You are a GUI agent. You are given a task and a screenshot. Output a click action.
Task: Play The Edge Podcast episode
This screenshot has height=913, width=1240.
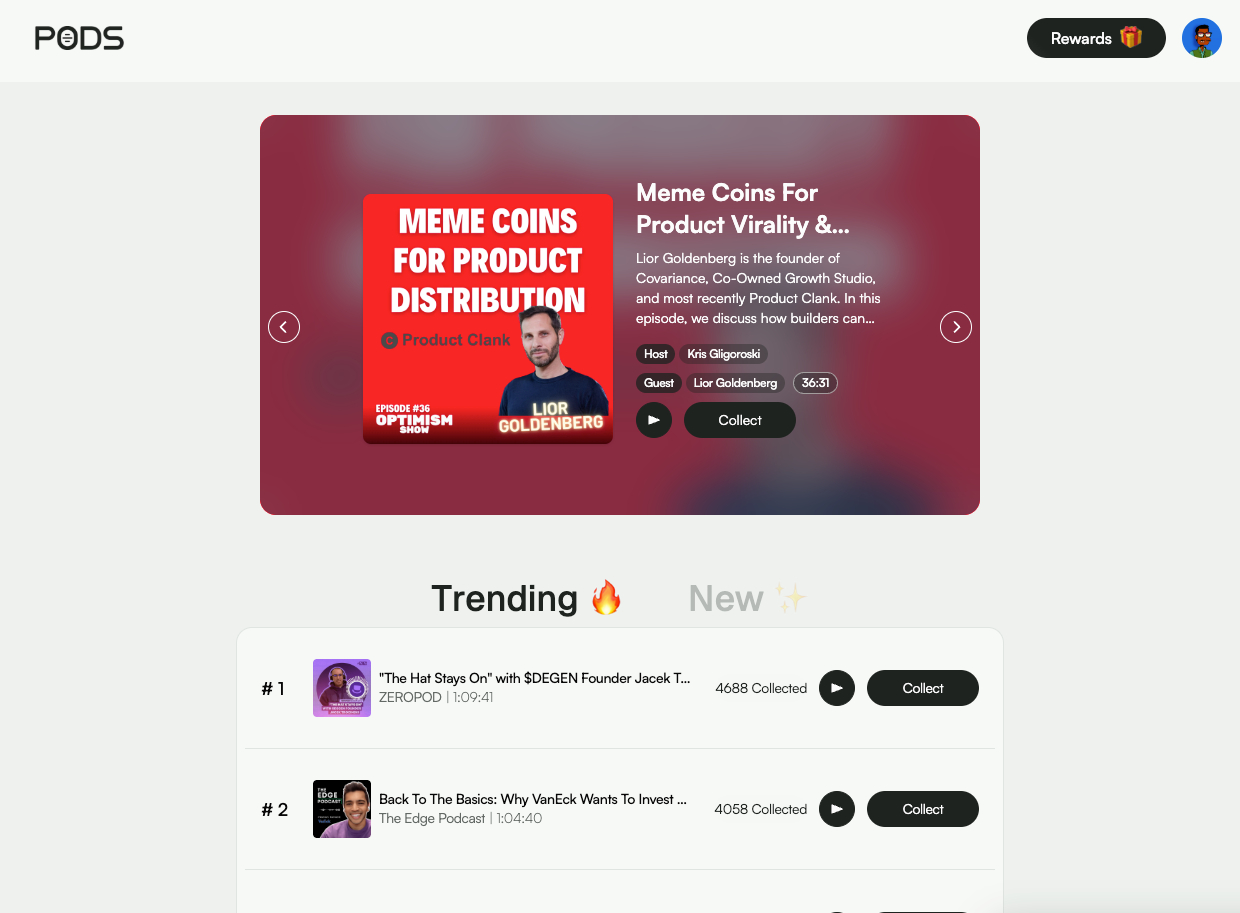coord(837,809)
